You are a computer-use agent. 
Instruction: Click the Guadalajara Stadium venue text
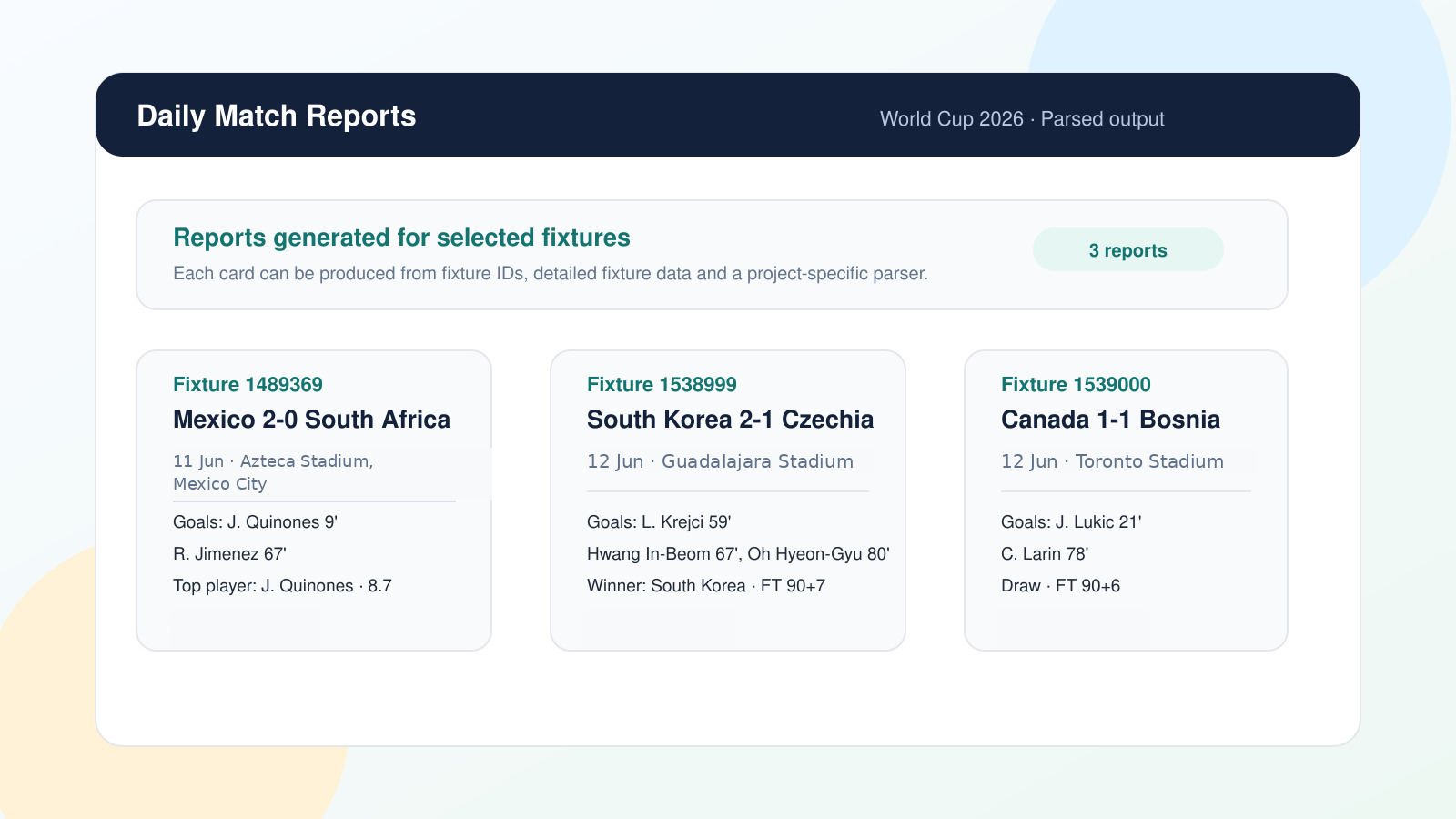pyautogui.click(x=757, y=461)
